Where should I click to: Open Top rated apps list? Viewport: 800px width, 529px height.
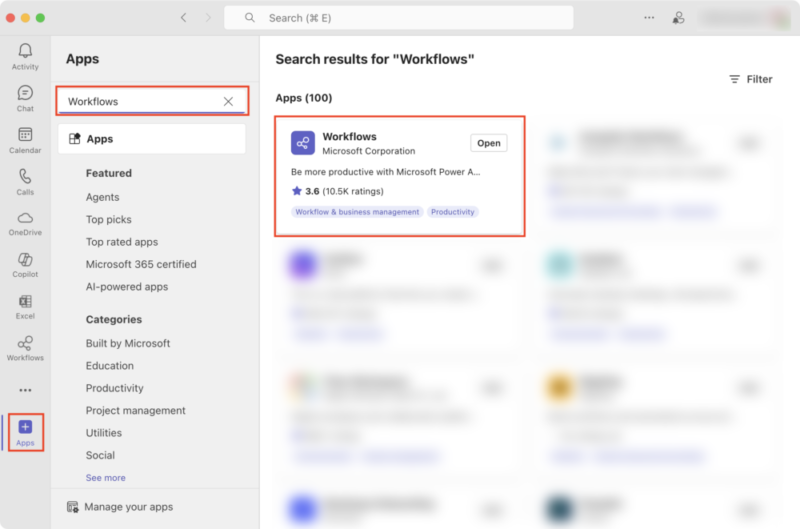point(122,242)
